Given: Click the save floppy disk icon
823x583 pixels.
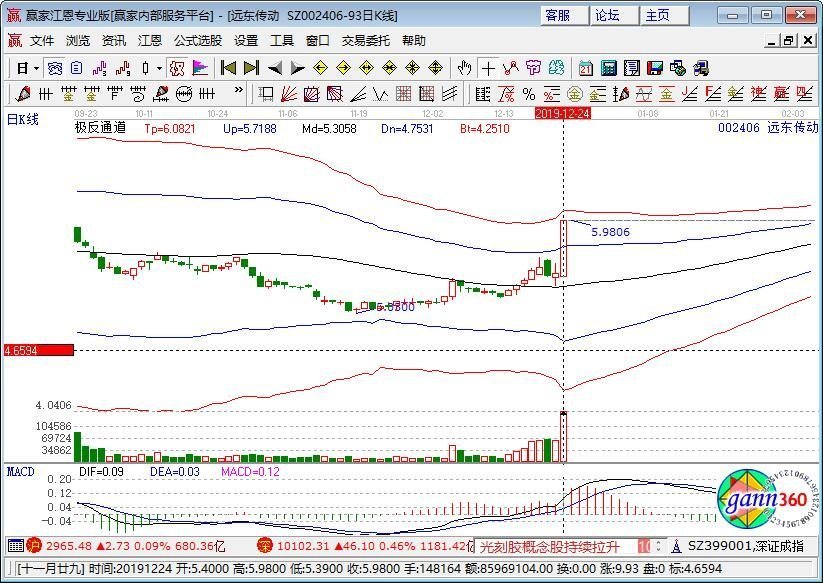Looking at the screenshot, I should 655,68.
